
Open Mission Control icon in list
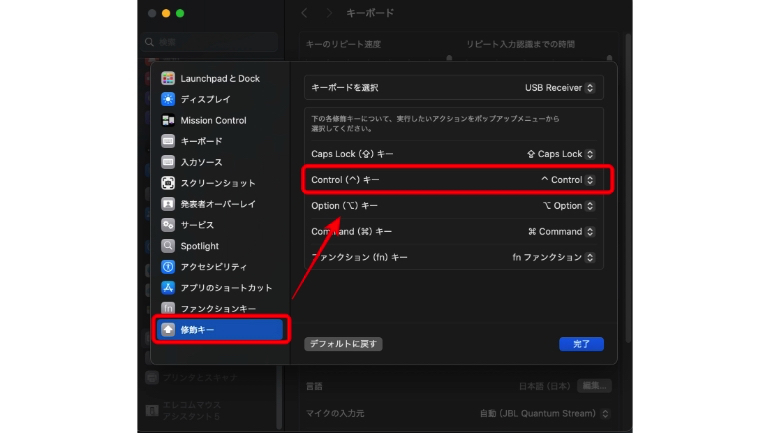168,120
